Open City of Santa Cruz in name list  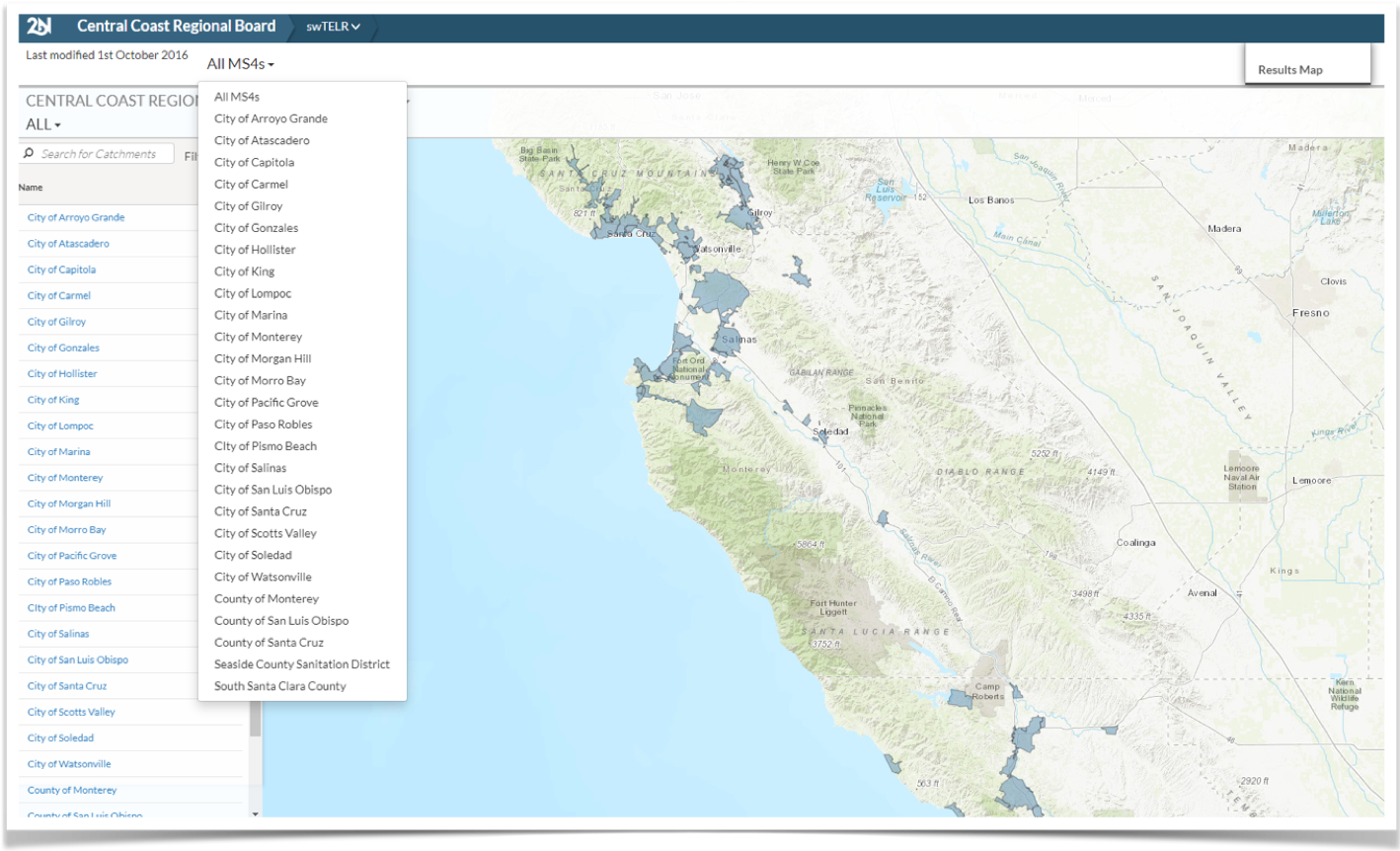coord(67,686)
